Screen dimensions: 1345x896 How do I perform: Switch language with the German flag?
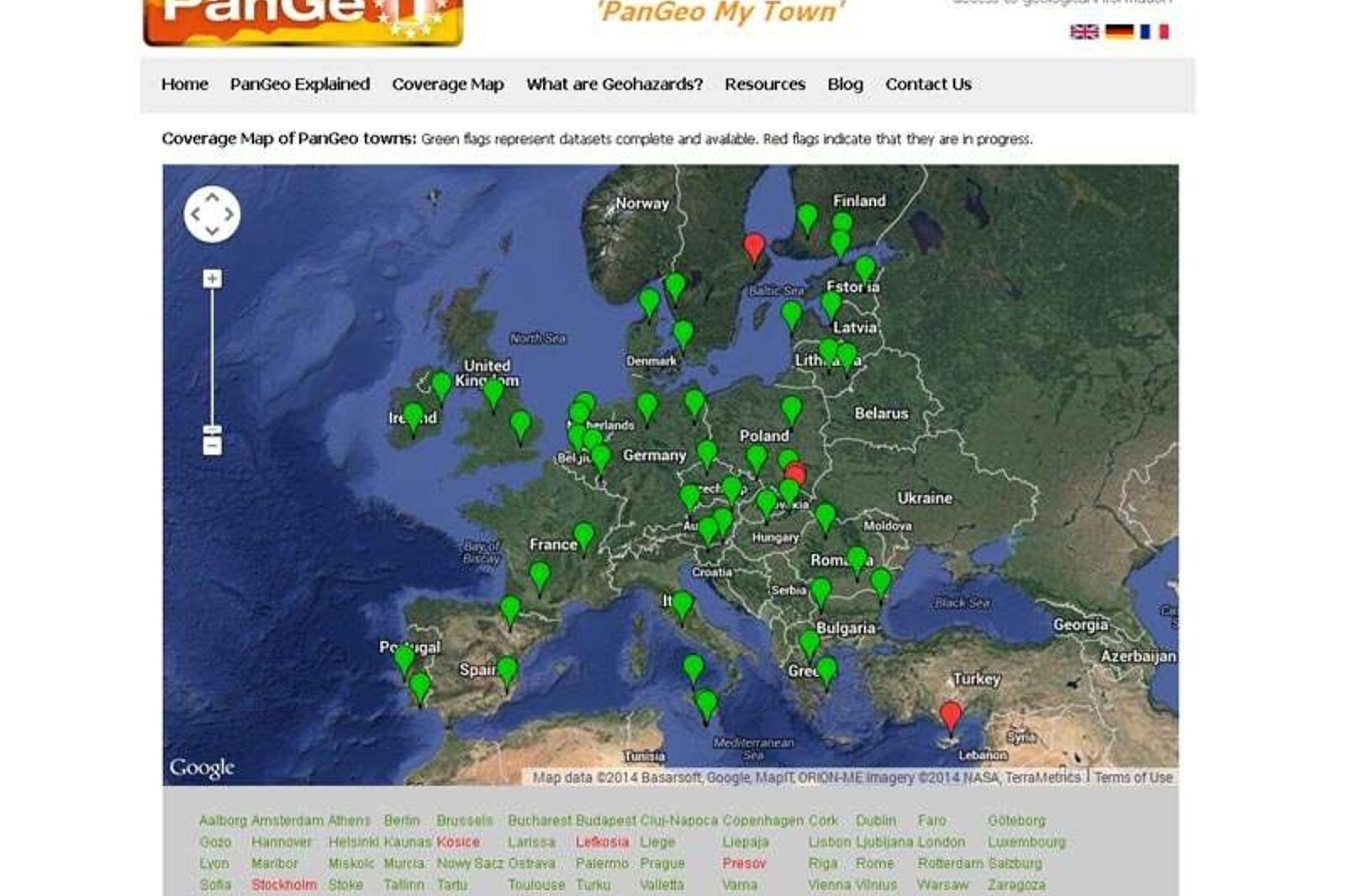[x=1119, y=32]
